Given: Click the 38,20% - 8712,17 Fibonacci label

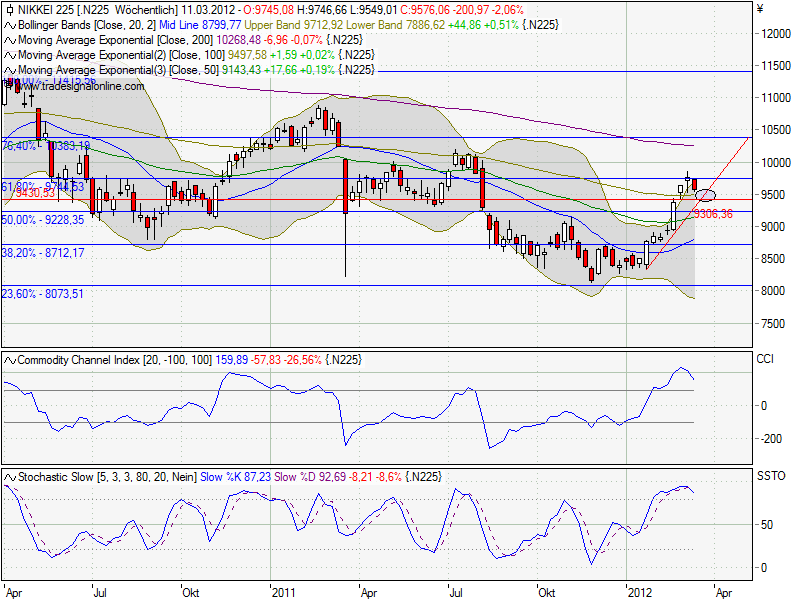Looking at the screenshot, I should [x=43, y=253].
